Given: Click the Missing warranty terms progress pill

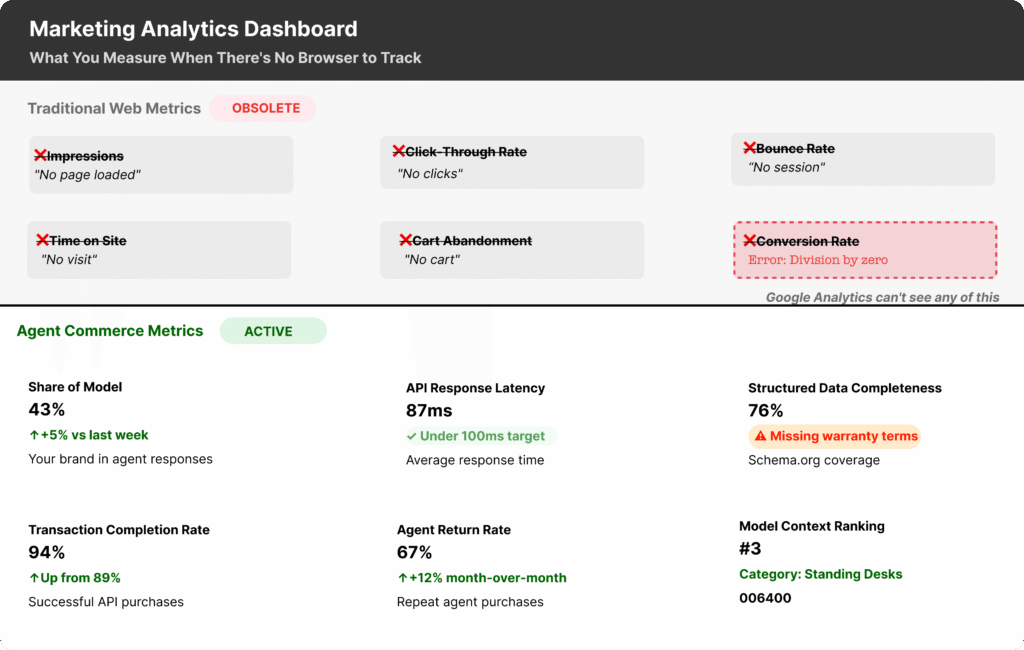Looking at the screenshot, I should click(x=834, y=436).
